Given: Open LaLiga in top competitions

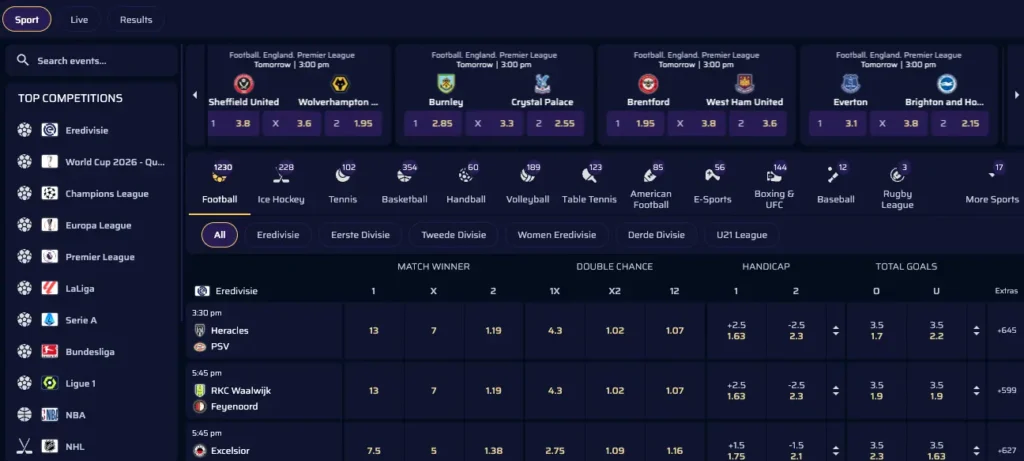Looking at the screenshot, I should (91, 289).
